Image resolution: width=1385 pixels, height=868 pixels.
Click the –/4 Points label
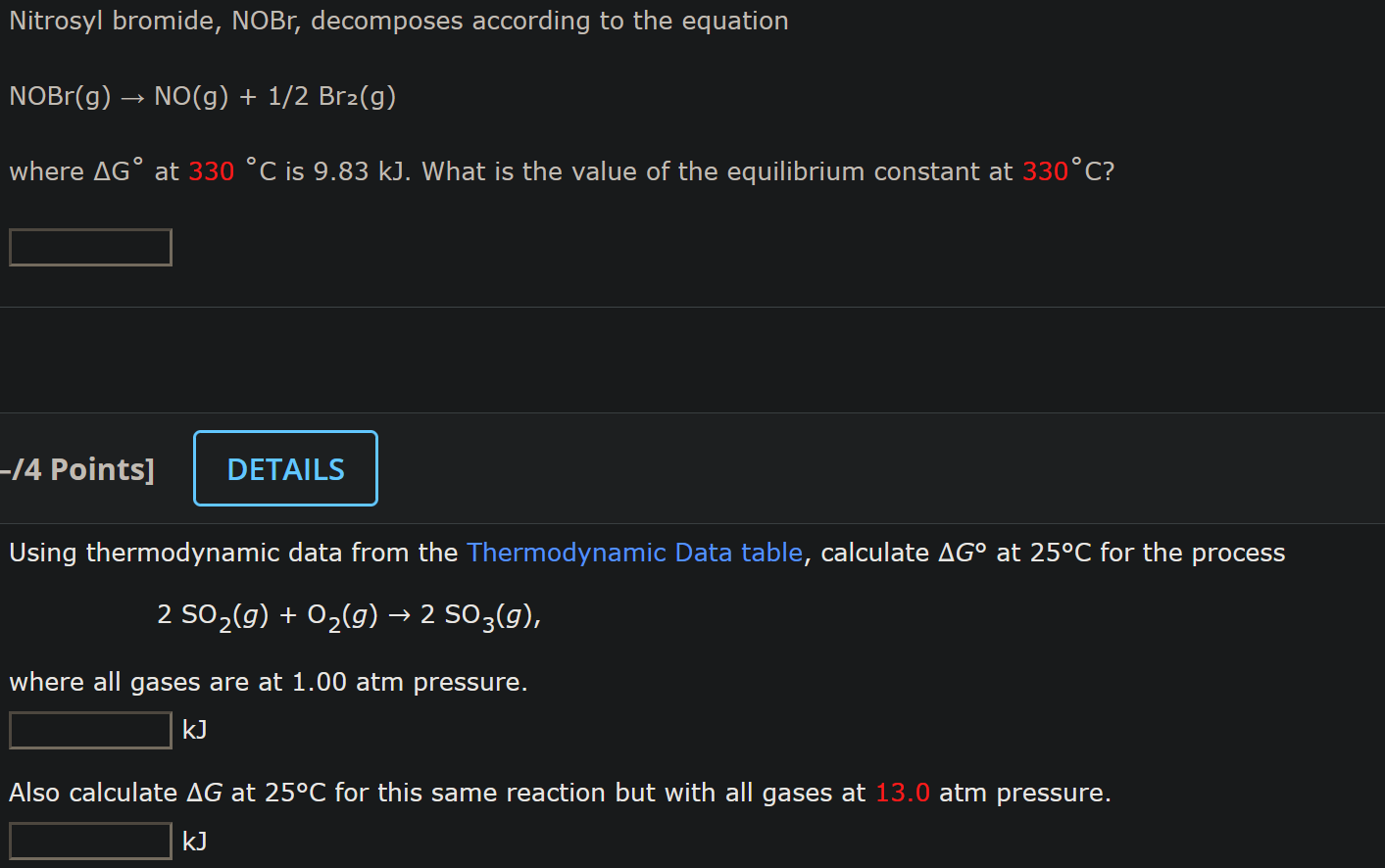(x=76, y=468)
